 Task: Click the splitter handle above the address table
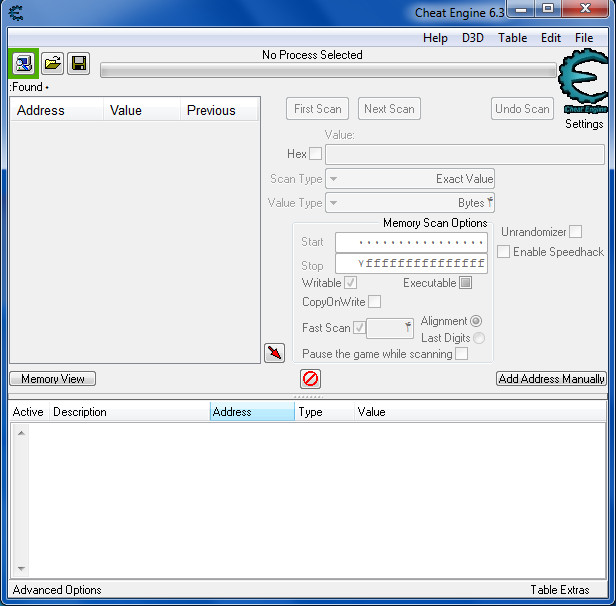click(x=308, y=397)
